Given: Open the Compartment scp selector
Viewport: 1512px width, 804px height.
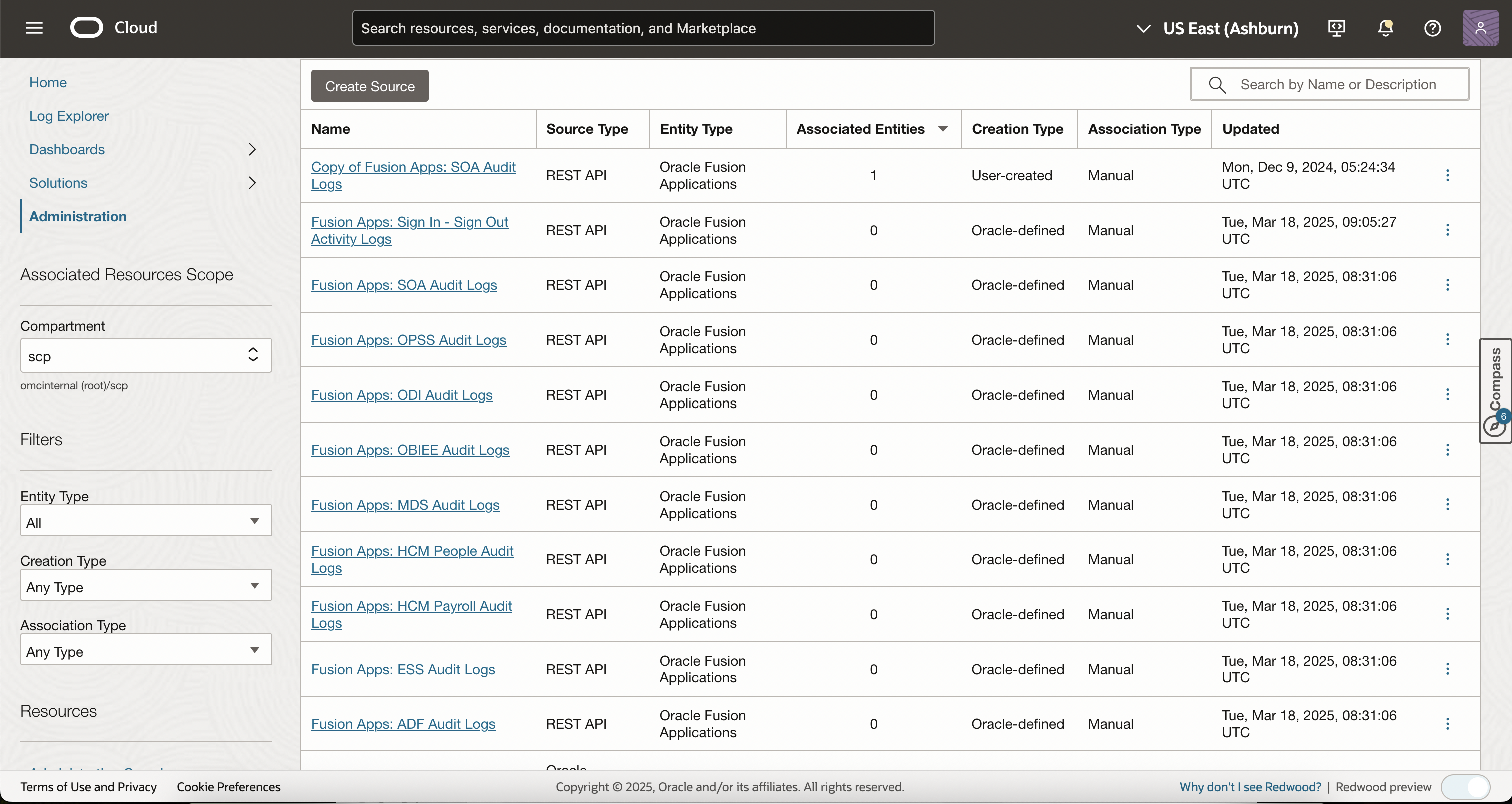Looking at the screenshot, I should click(x=146, y=356).
